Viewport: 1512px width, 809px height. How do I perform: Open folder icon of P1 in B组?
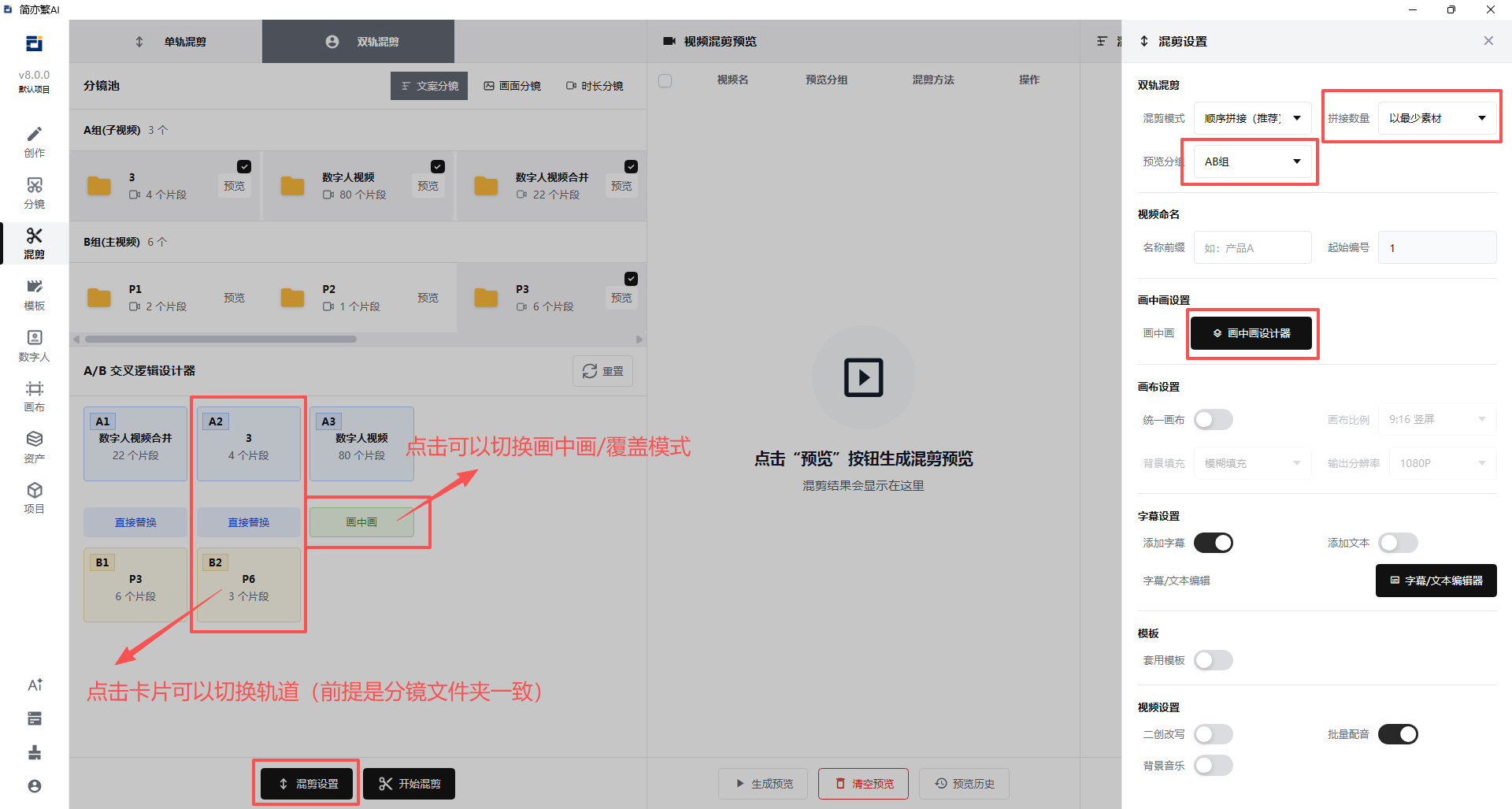tap(99, 298)
